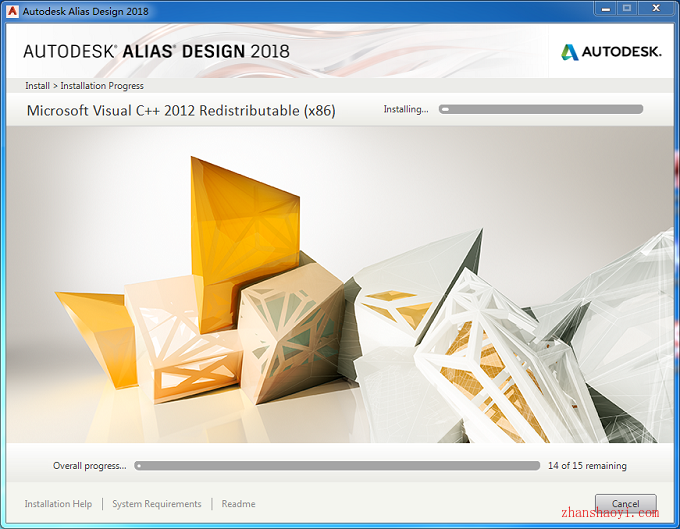The width and height of the screenshot is (680, 529).
Task: Click the Autodesk Alias icon in title bar
Action: pos(12,11)
